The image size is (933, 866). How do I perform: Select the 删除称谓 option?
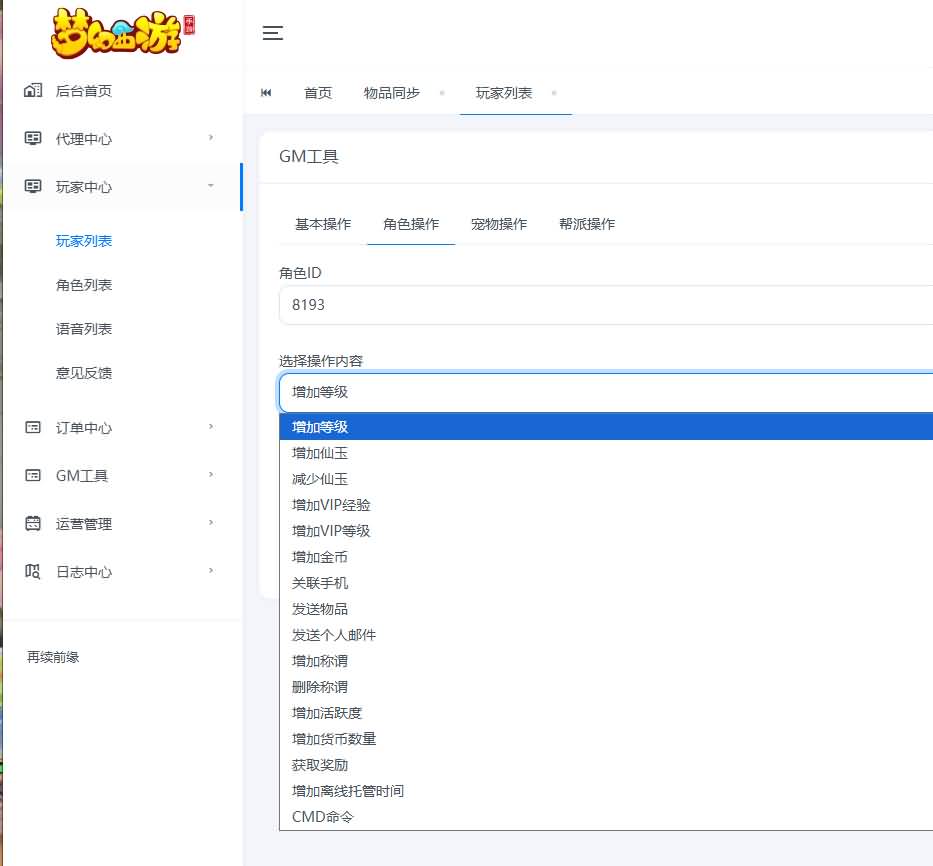pyautogui.click(x=606, y=687)
